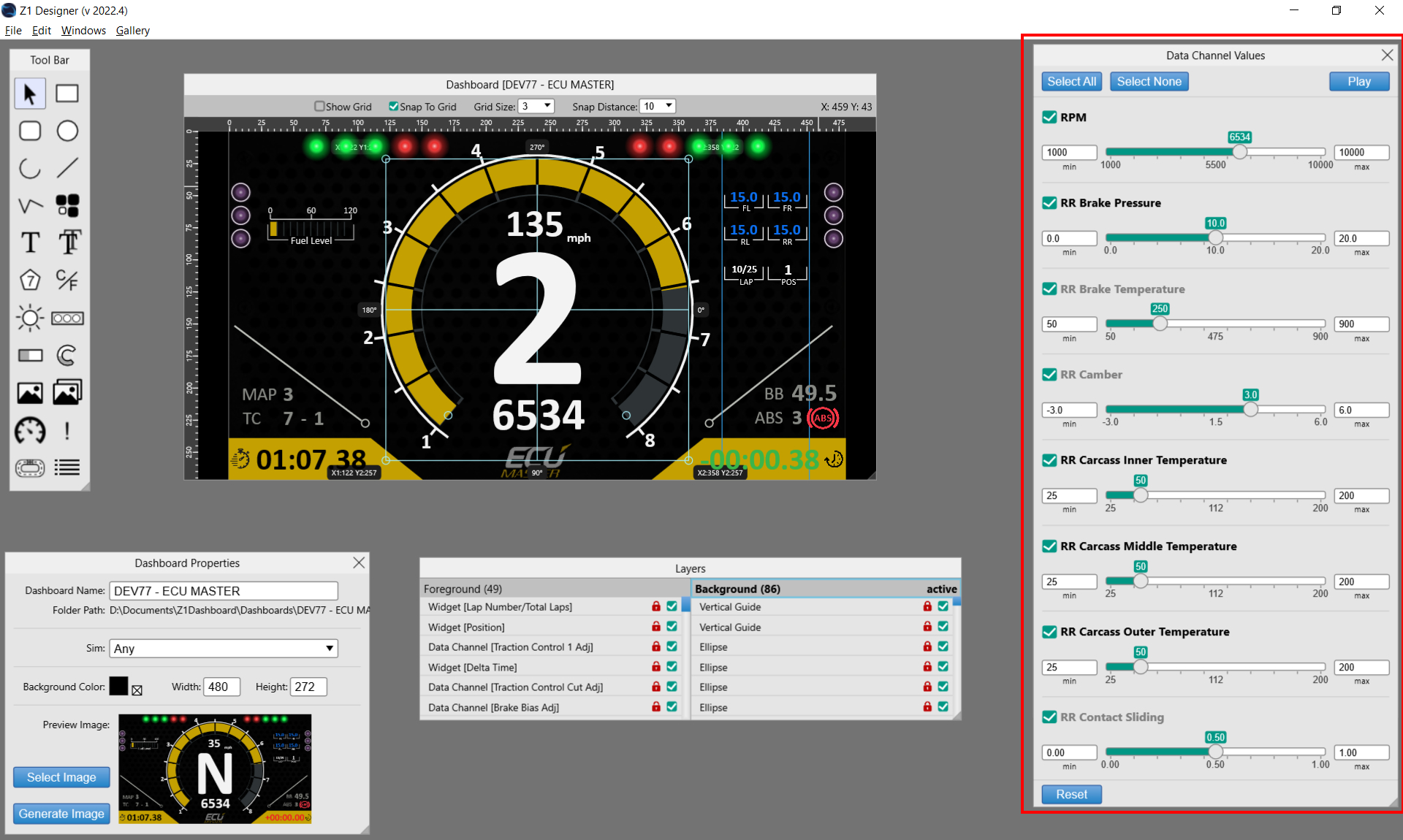Enable the Show Grid checkbox
The width and height of the screenshot is (1403, 840).
pyautogui.click(x=319, y=106)
